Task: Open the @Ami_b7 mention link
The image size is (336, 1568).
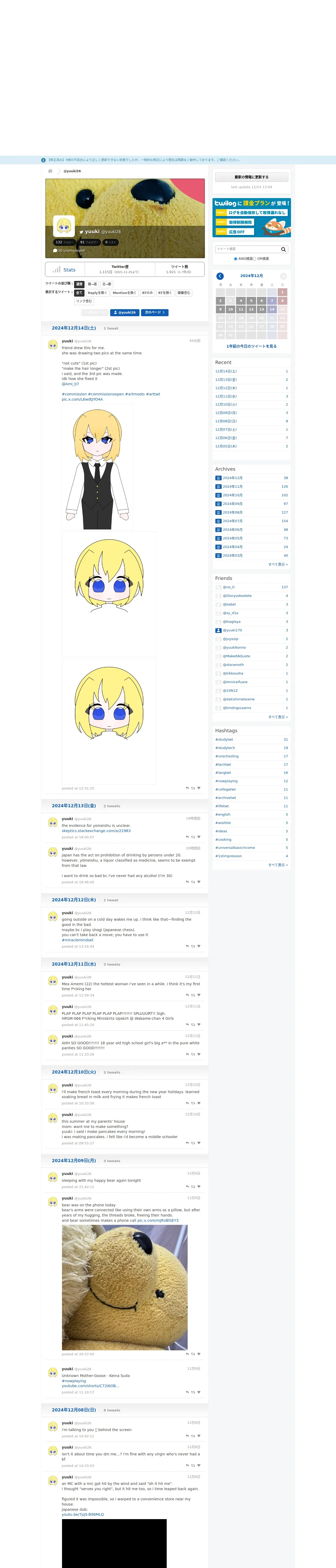Action: pos(70,384)
